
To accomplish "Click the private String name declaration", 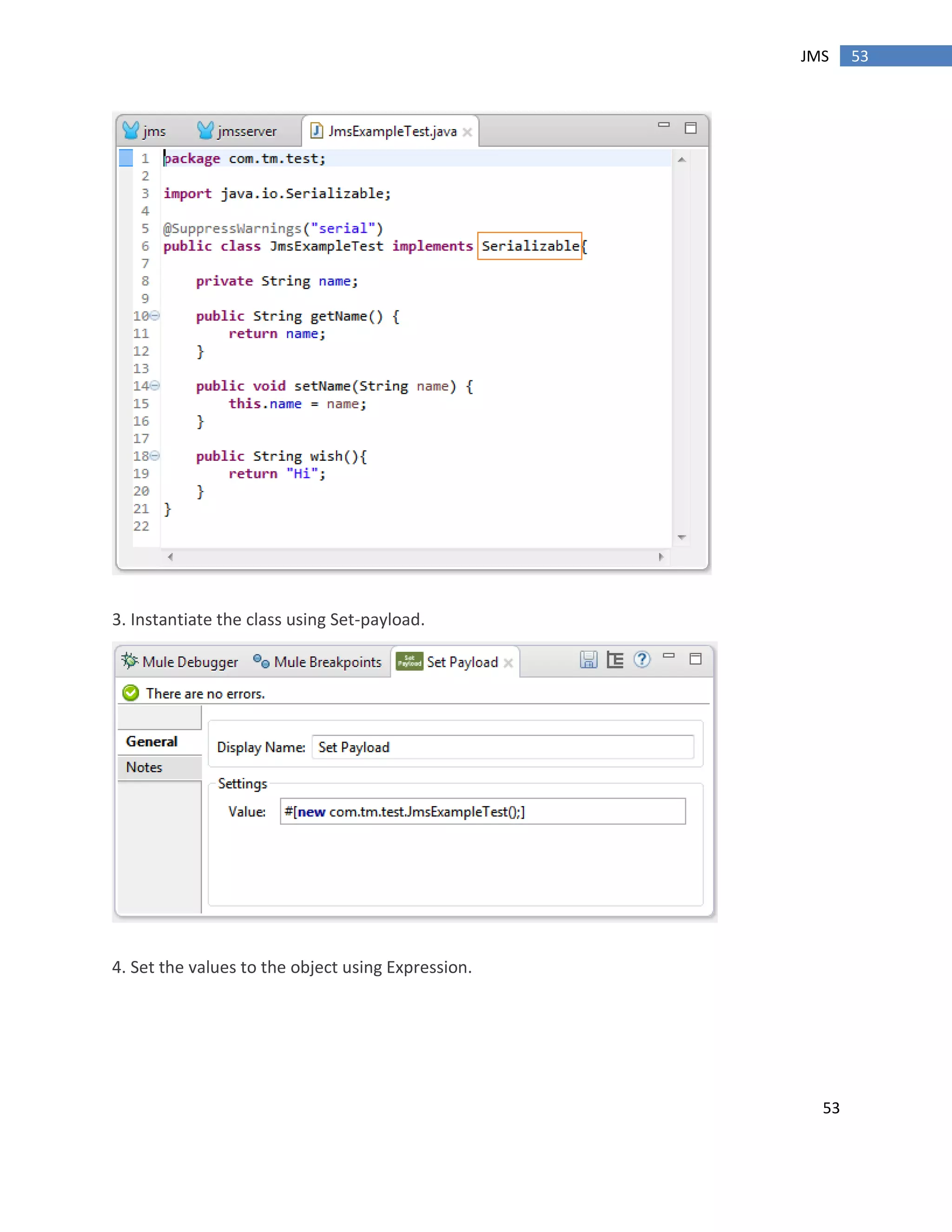I will pyautogui.click(x=277, y=281).
